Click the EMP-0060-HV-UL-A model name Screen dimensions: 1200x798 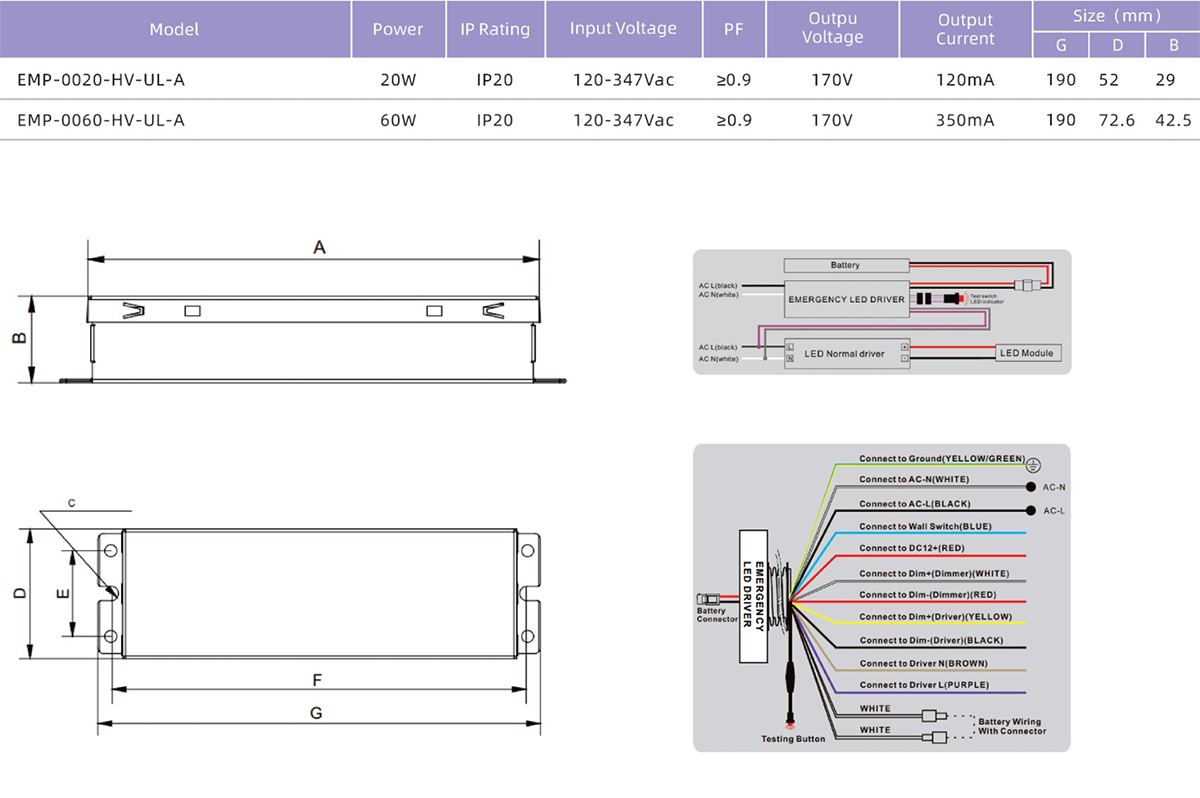pos(101,120)
